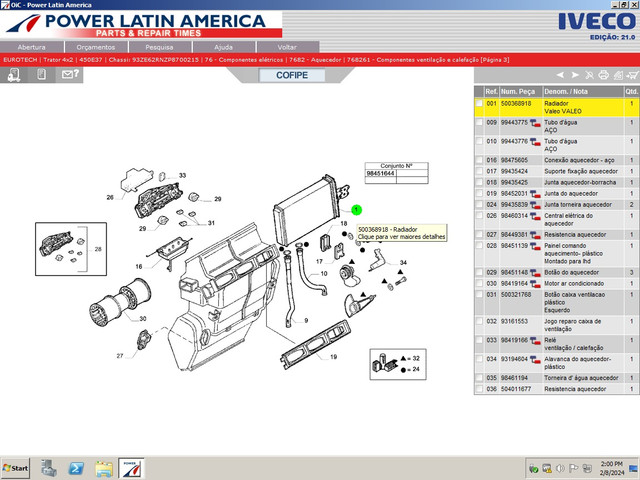Check the box for ref 010 Tubo d'água
Viewport: 640px width, 480px height.
tap(479, 141)
